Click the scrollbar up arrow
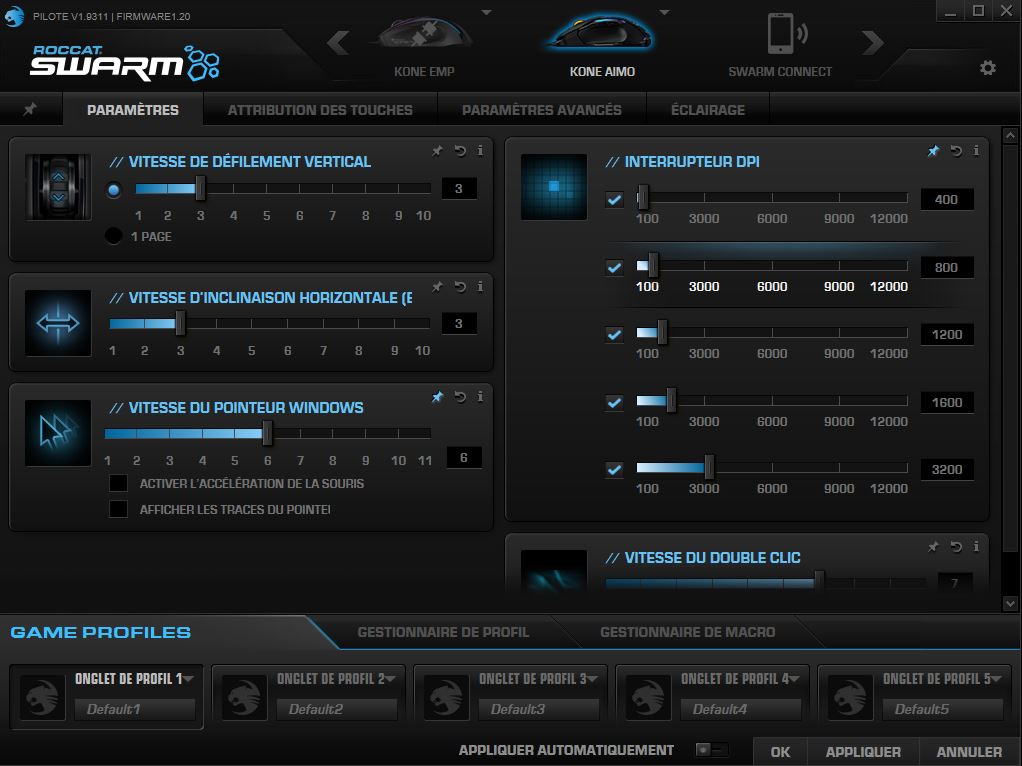 click(x=1010, y=136)
